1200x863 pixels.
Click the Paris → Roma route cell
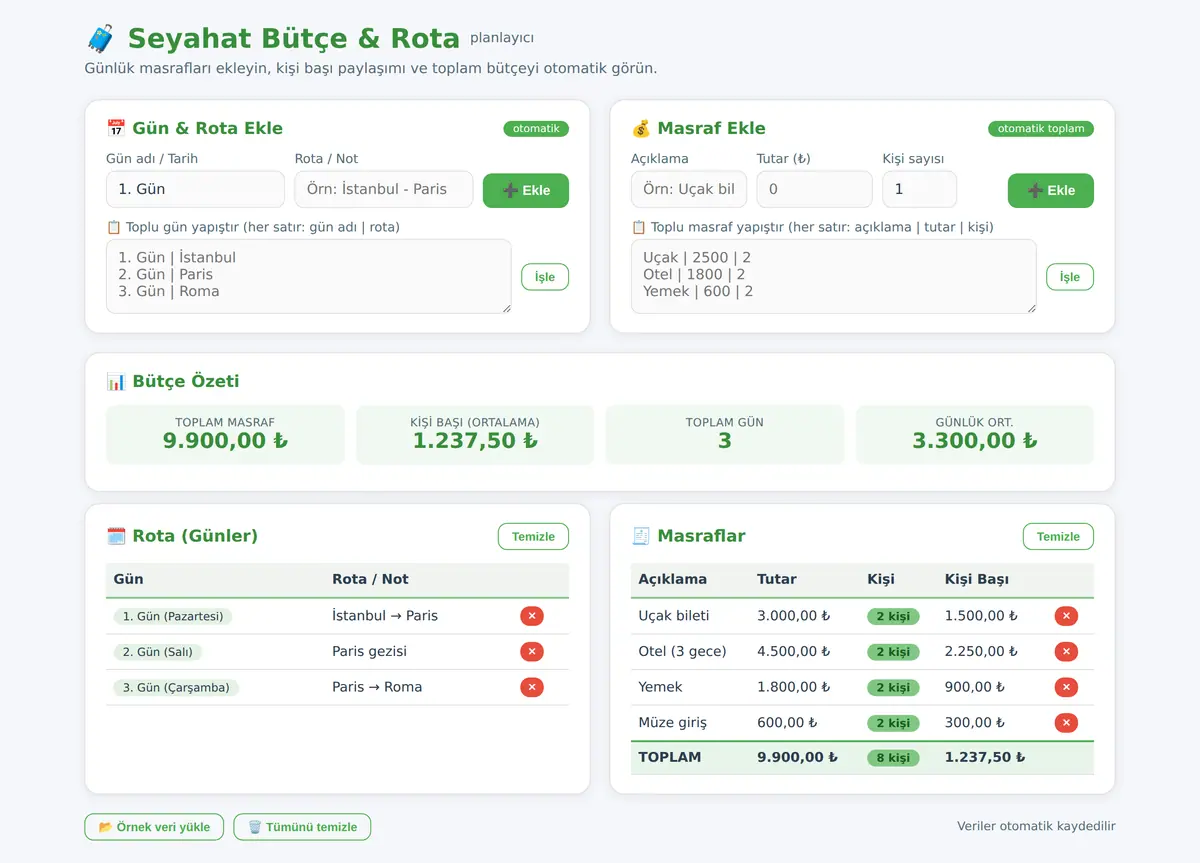pos(377,687)
